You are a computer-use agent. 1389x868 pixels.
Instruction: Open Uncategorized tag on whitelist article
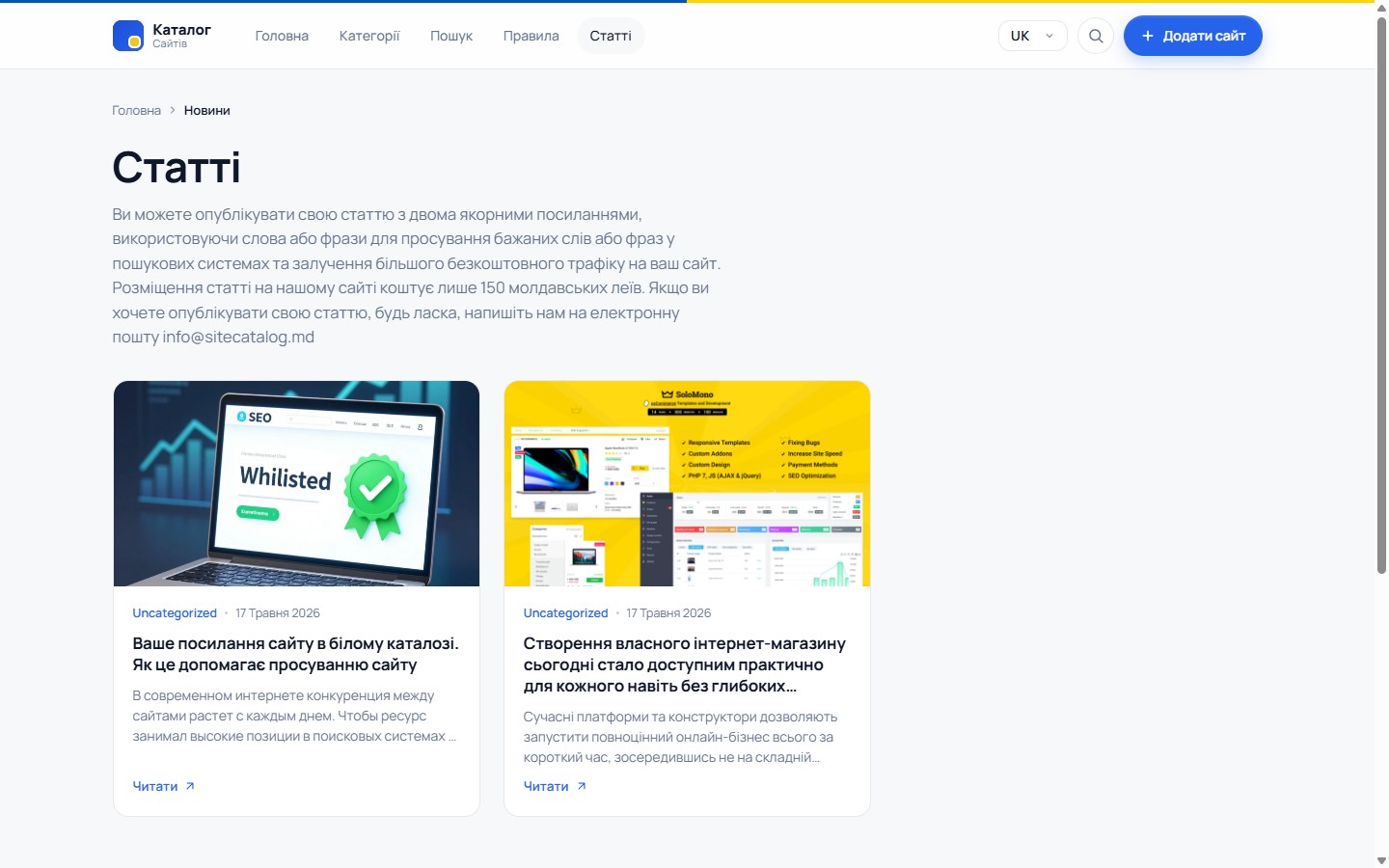point(175,612)
